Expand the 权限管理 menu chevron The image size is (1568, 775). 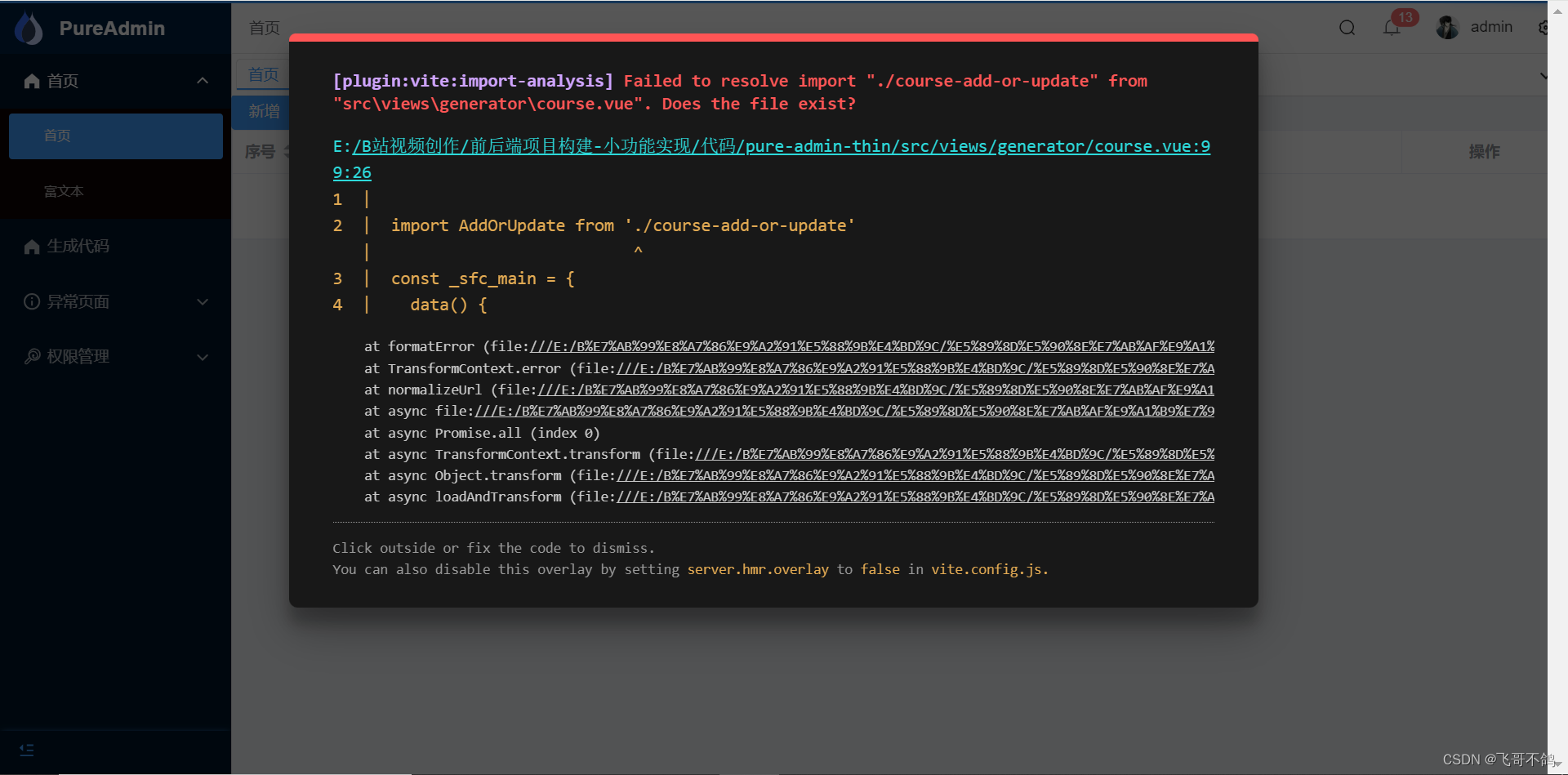(203, 358)
